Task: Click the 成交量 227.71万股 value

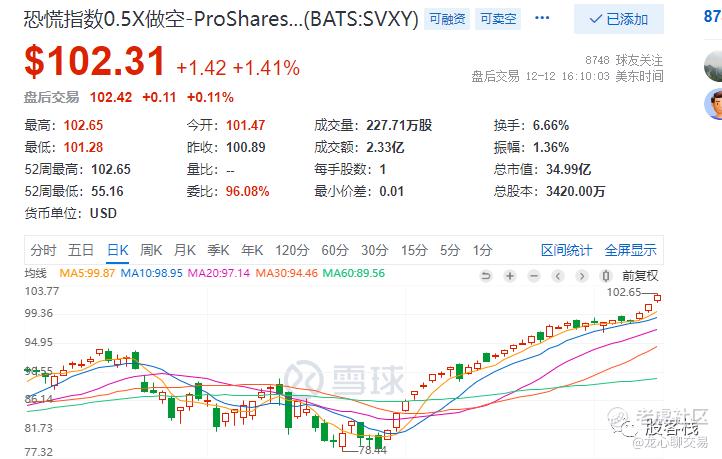Action: [399, 125]
